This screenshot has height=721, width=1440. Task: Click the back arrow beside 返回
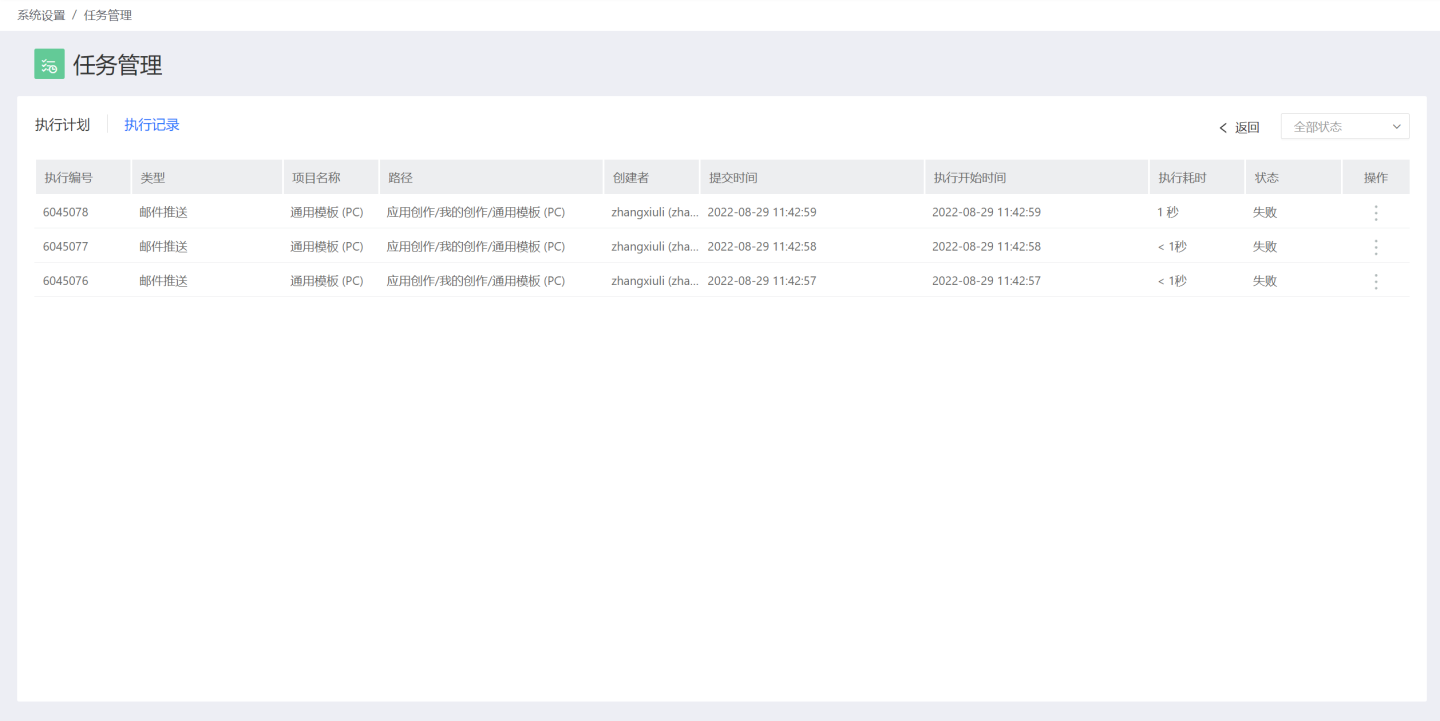point(1223,128)
